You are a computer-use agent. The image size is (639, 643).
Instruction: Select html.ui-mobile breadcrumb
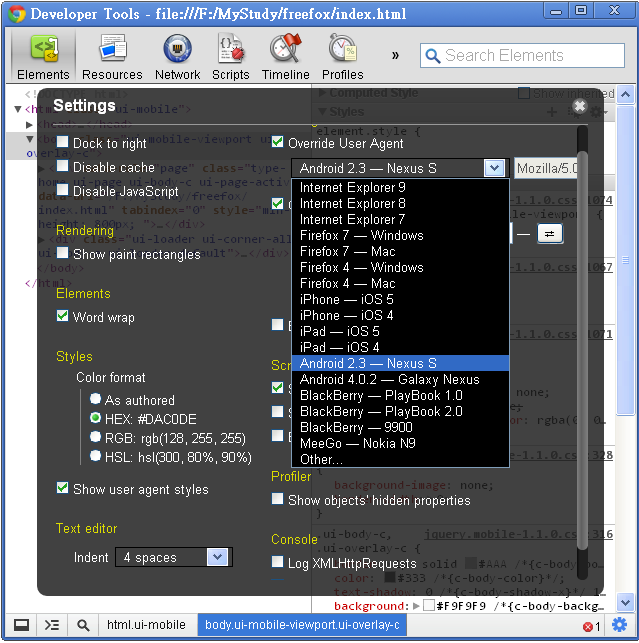(x=146, y=625)
